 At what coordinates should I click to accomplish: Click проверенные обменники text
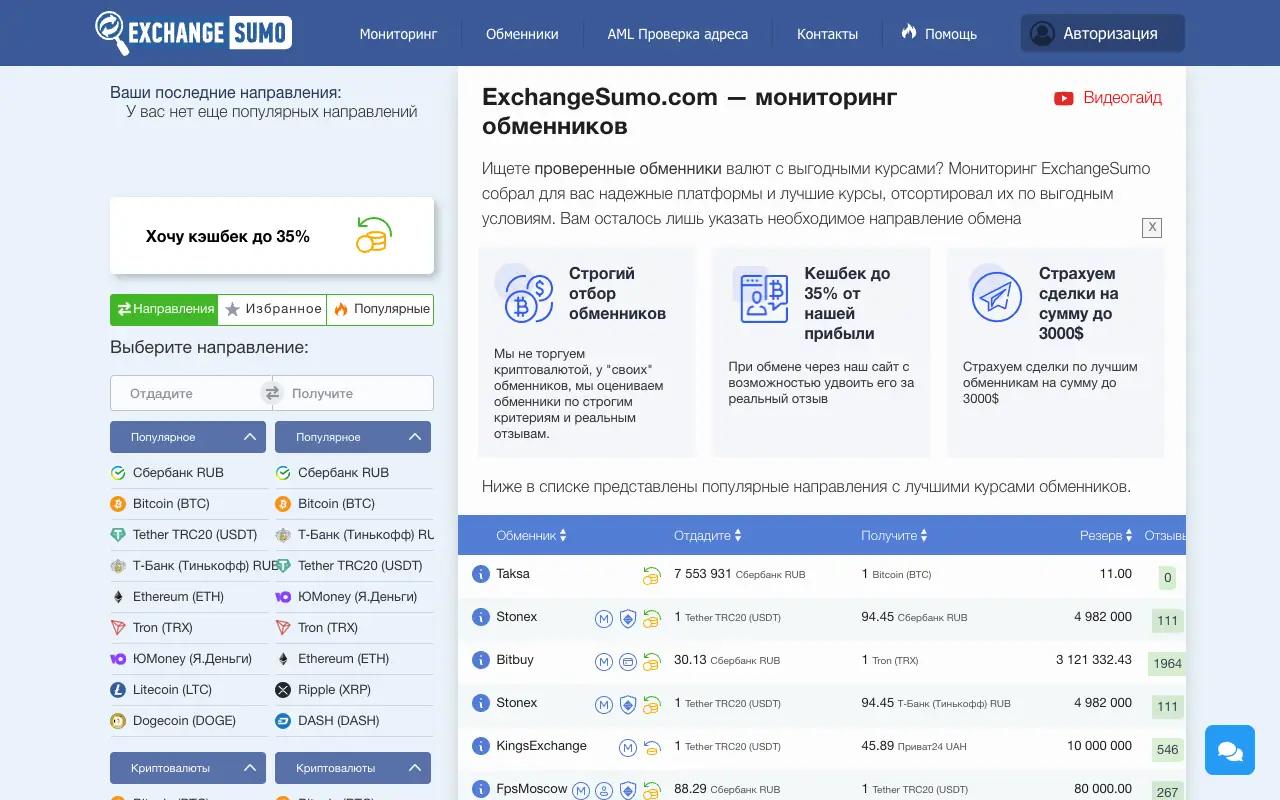(x=628, y=168)
